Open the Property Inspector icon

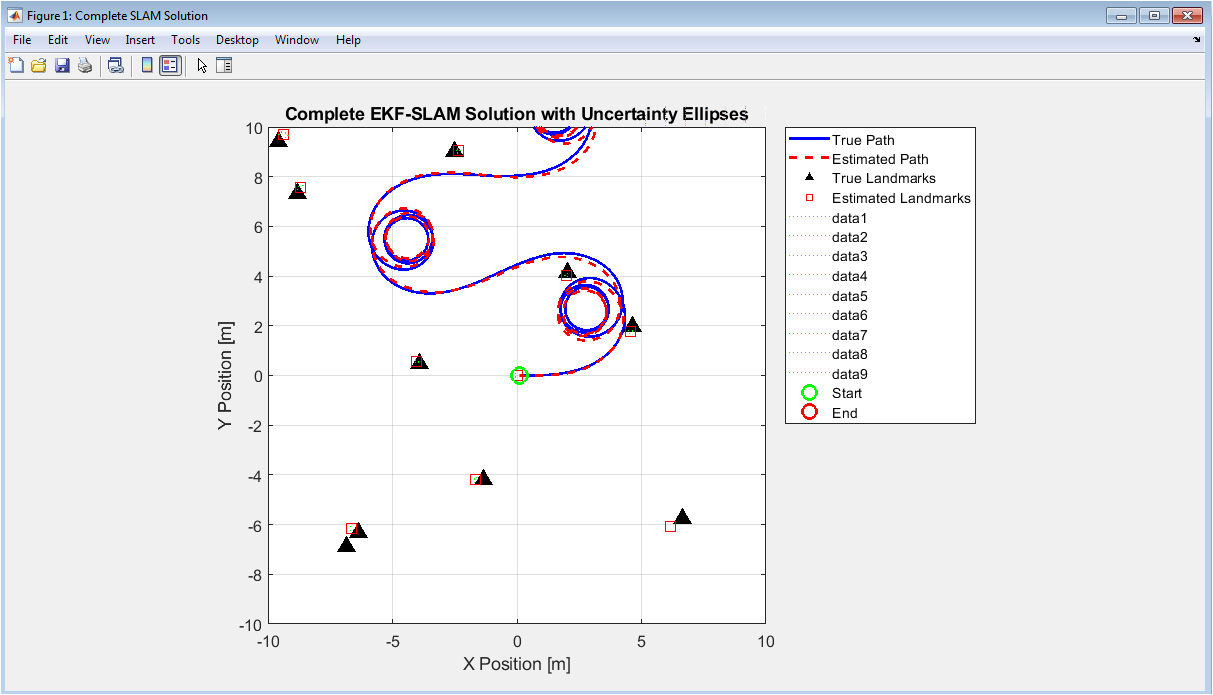[x=224, y=66]
